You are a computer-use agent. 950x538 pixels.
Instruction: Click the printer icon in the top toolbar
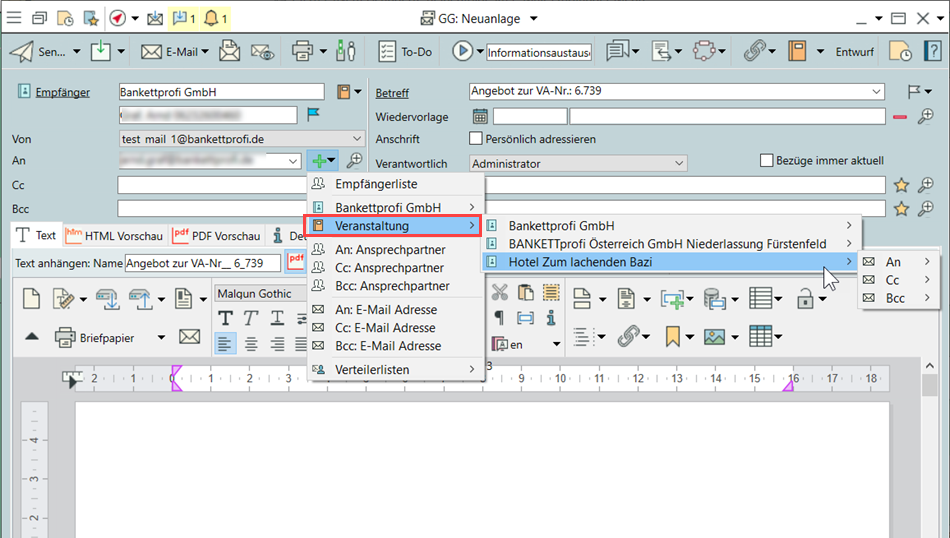pyautogui.click(x=301, y=51)
